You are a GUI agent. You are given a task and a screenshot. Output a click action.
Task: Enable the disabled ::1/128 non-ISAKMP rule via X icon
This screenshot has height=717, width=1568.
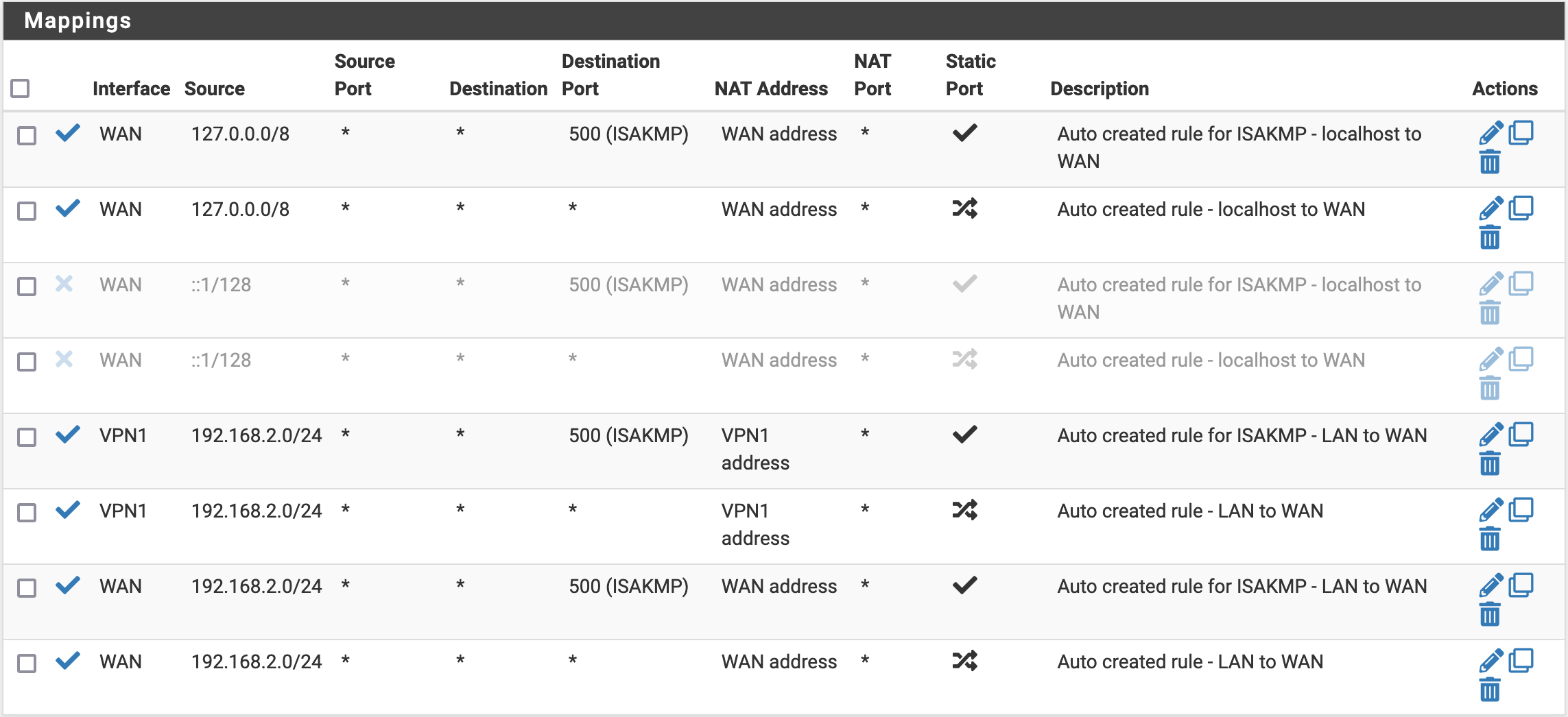point(64,359)
